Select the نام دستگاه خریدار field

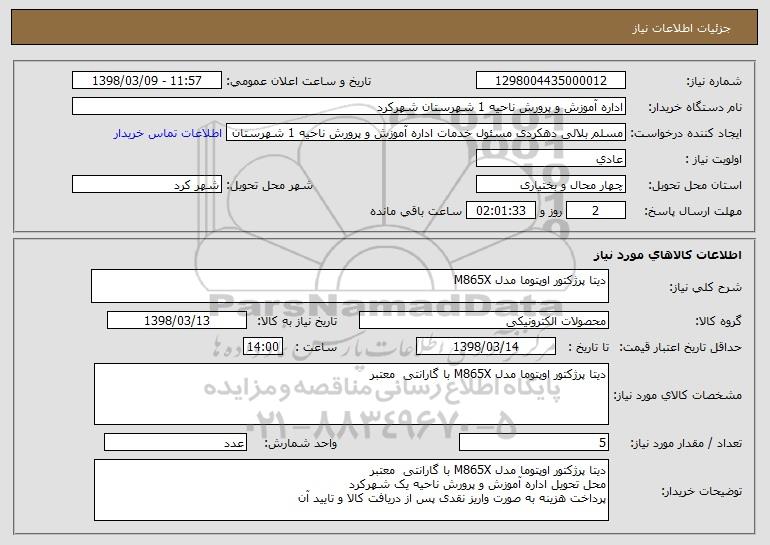point(349,107)
